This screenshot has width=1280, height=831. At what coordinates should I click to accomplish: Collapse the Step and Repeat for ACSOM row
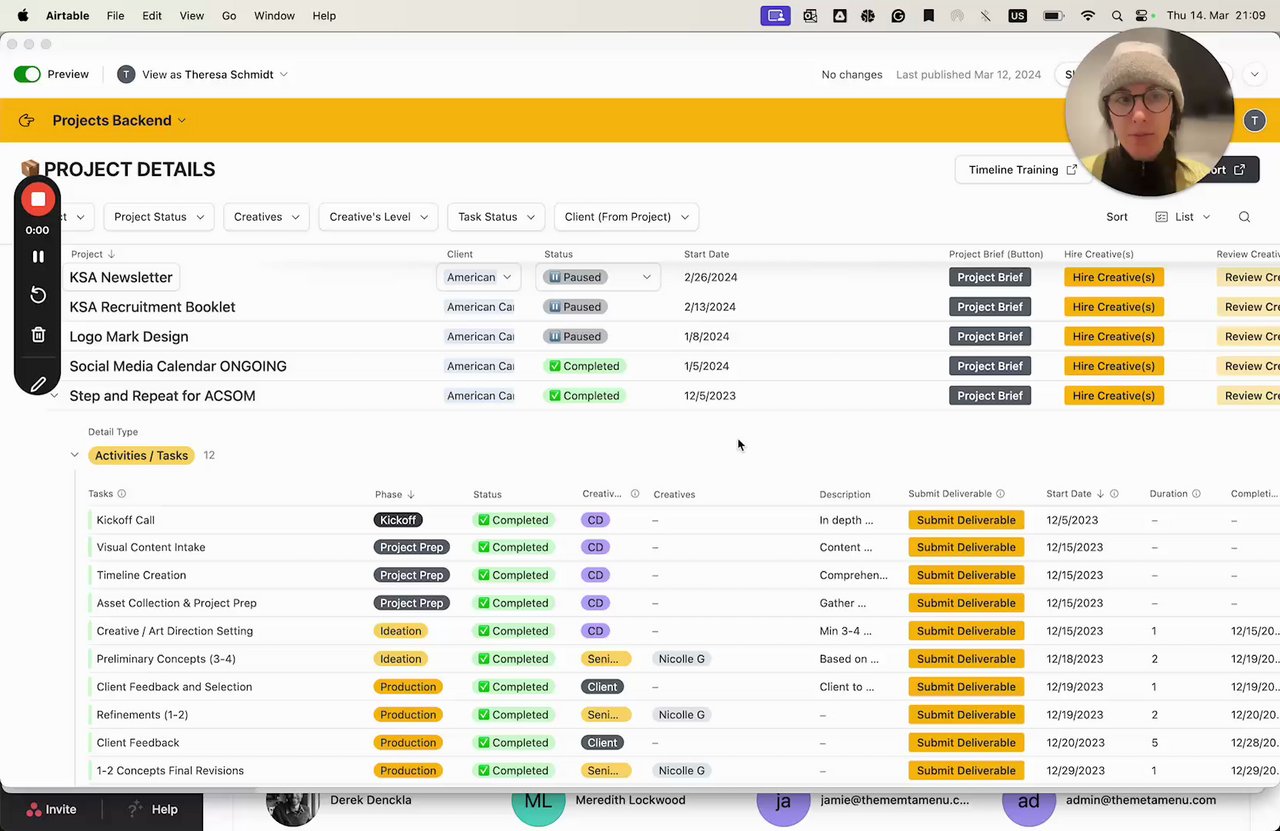tap(54, 396)
